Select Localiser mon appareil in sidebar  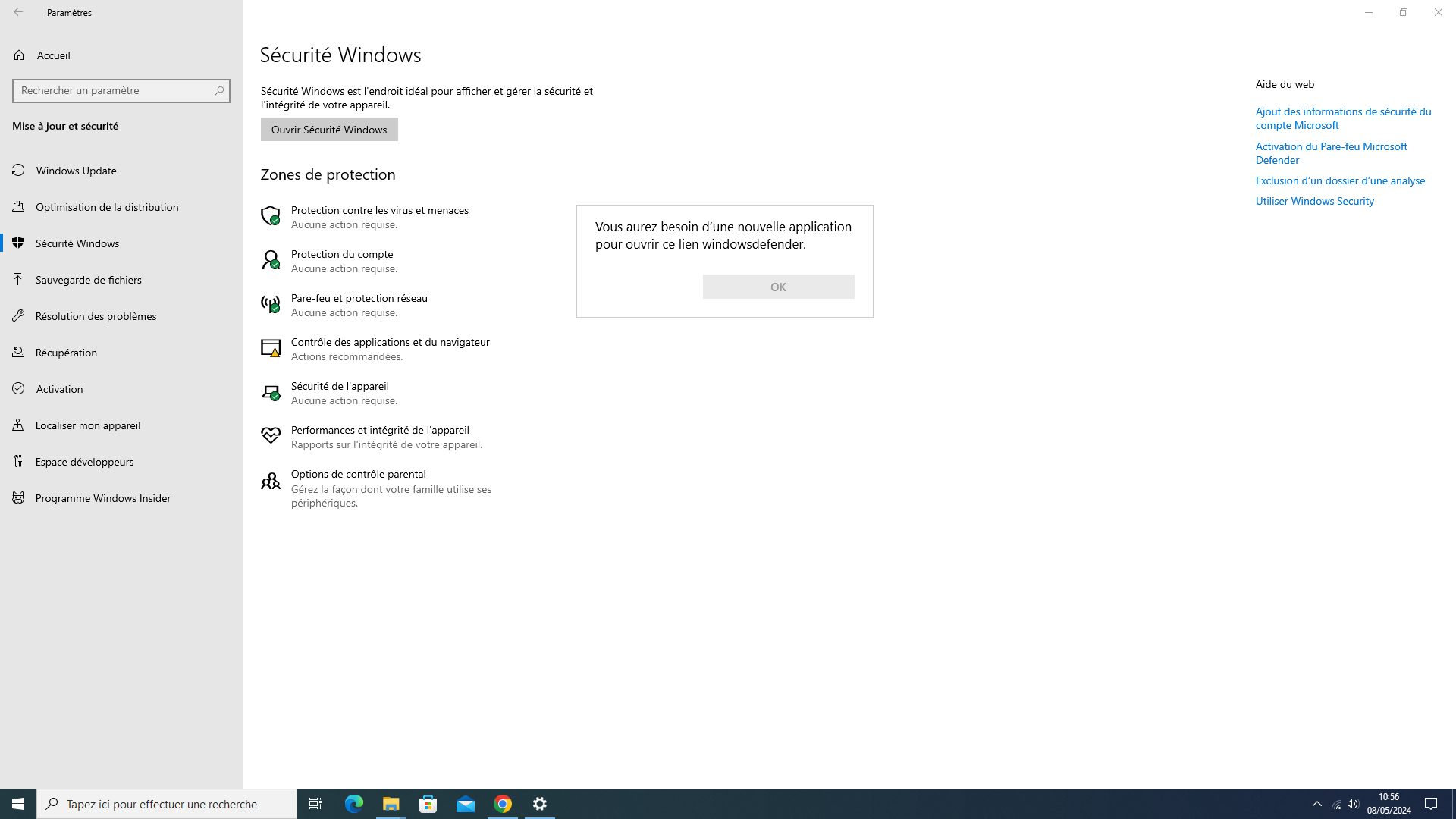(121, 425)
